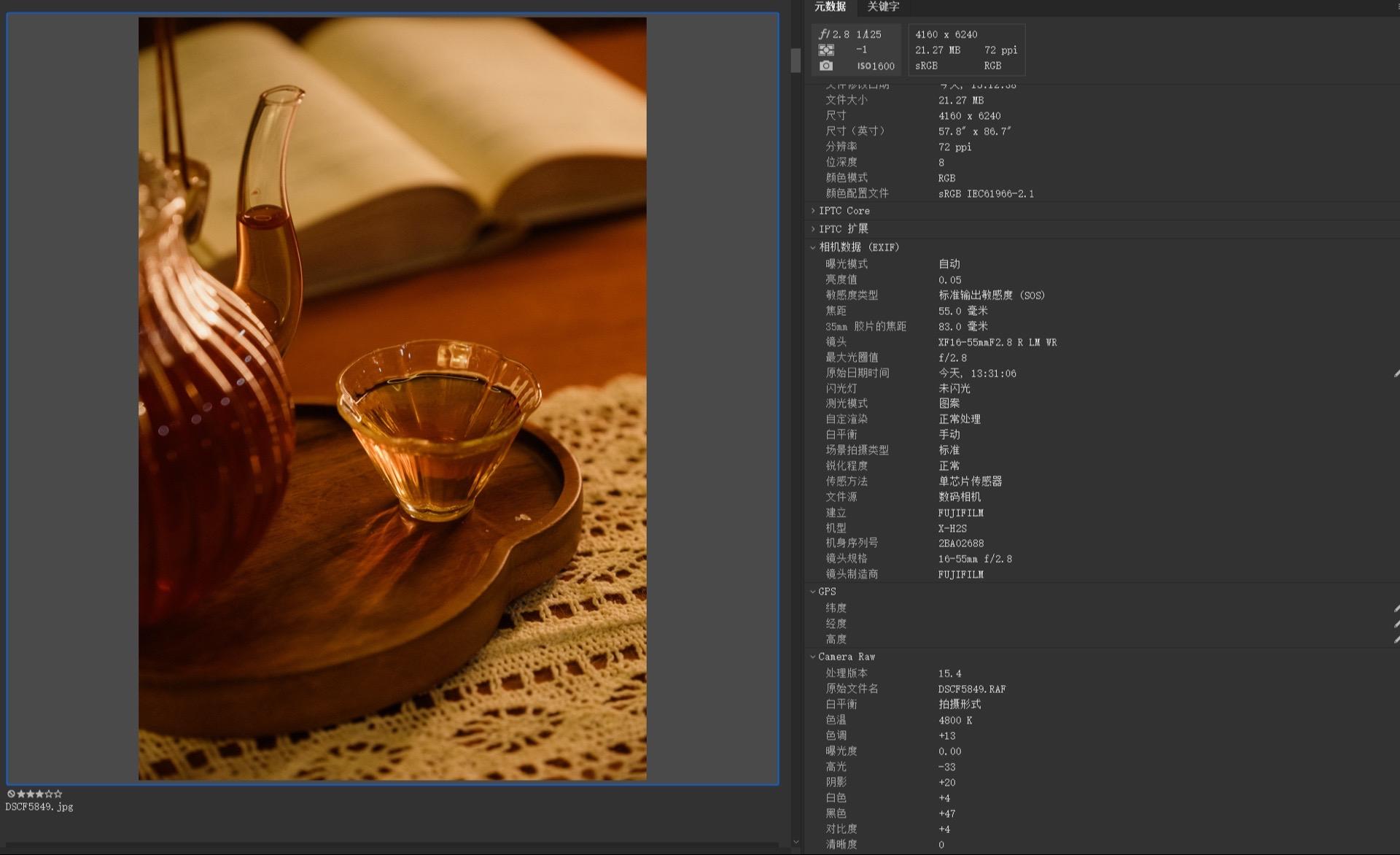Viewport: 1400px width, 855px height.
Task: Click the 机型 value X-H2S
Action: (952, 528)
